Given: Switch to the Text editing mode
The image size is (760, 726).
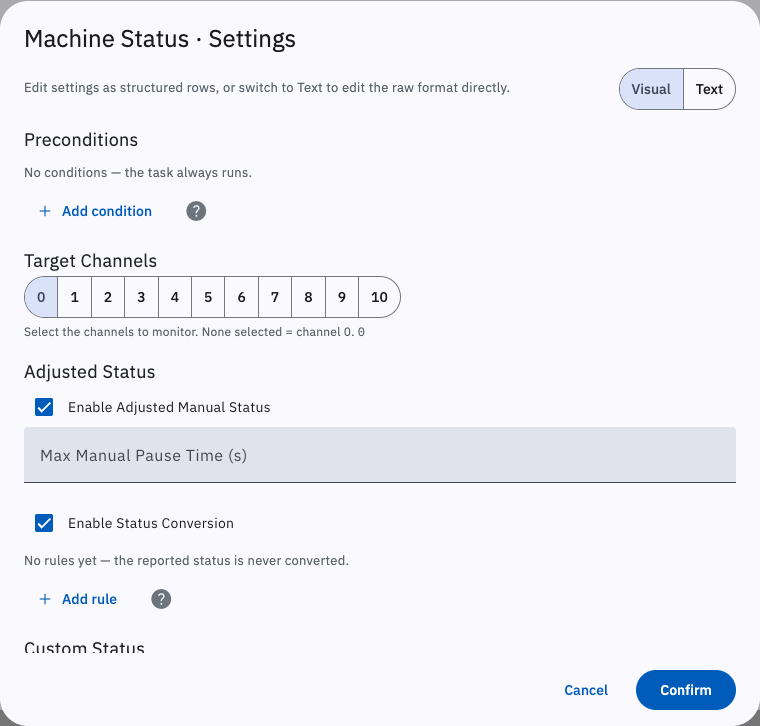Looking at the screenshot, I should click(x=709, y=89).
